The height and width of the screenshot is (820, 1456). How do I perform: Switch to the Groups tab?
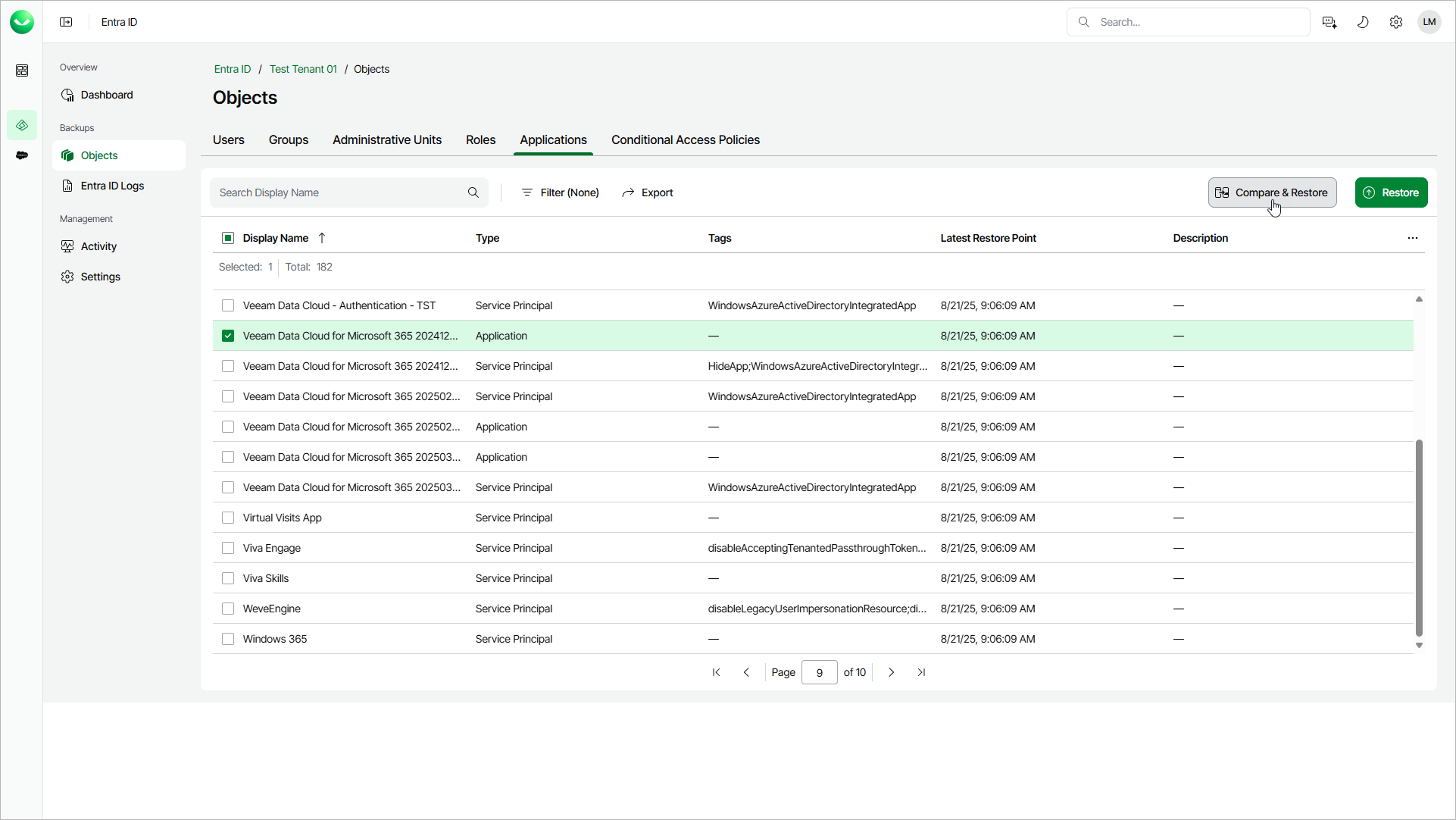(x=288, y=140)
